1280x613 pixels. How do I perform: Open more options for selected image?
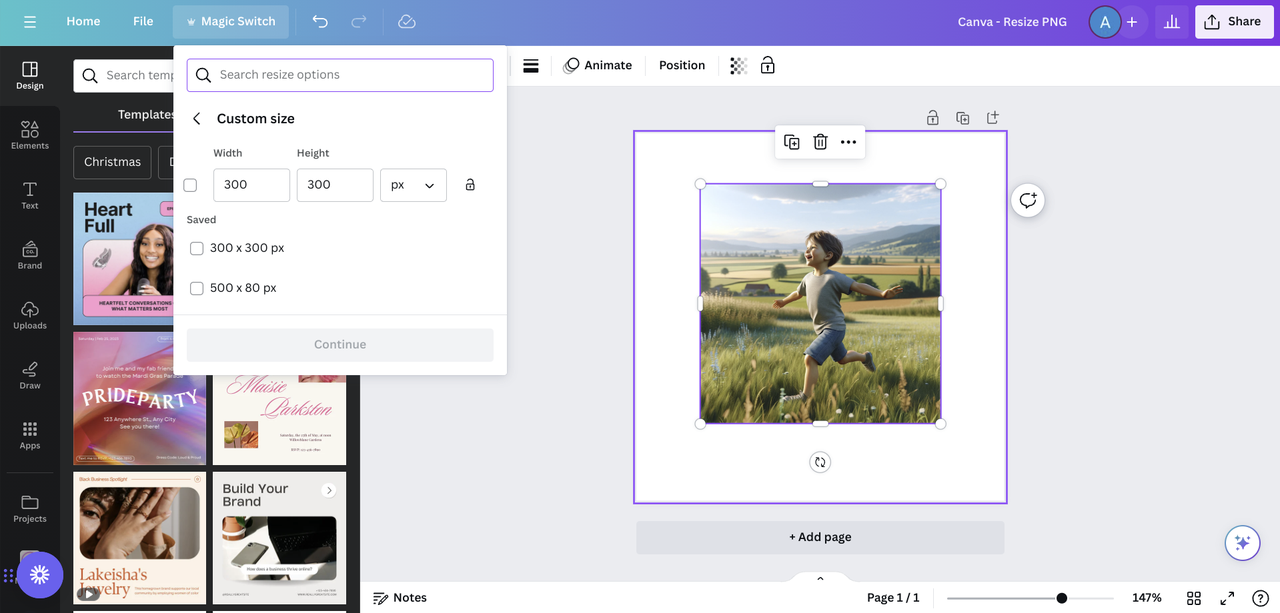tap(848, 142)
